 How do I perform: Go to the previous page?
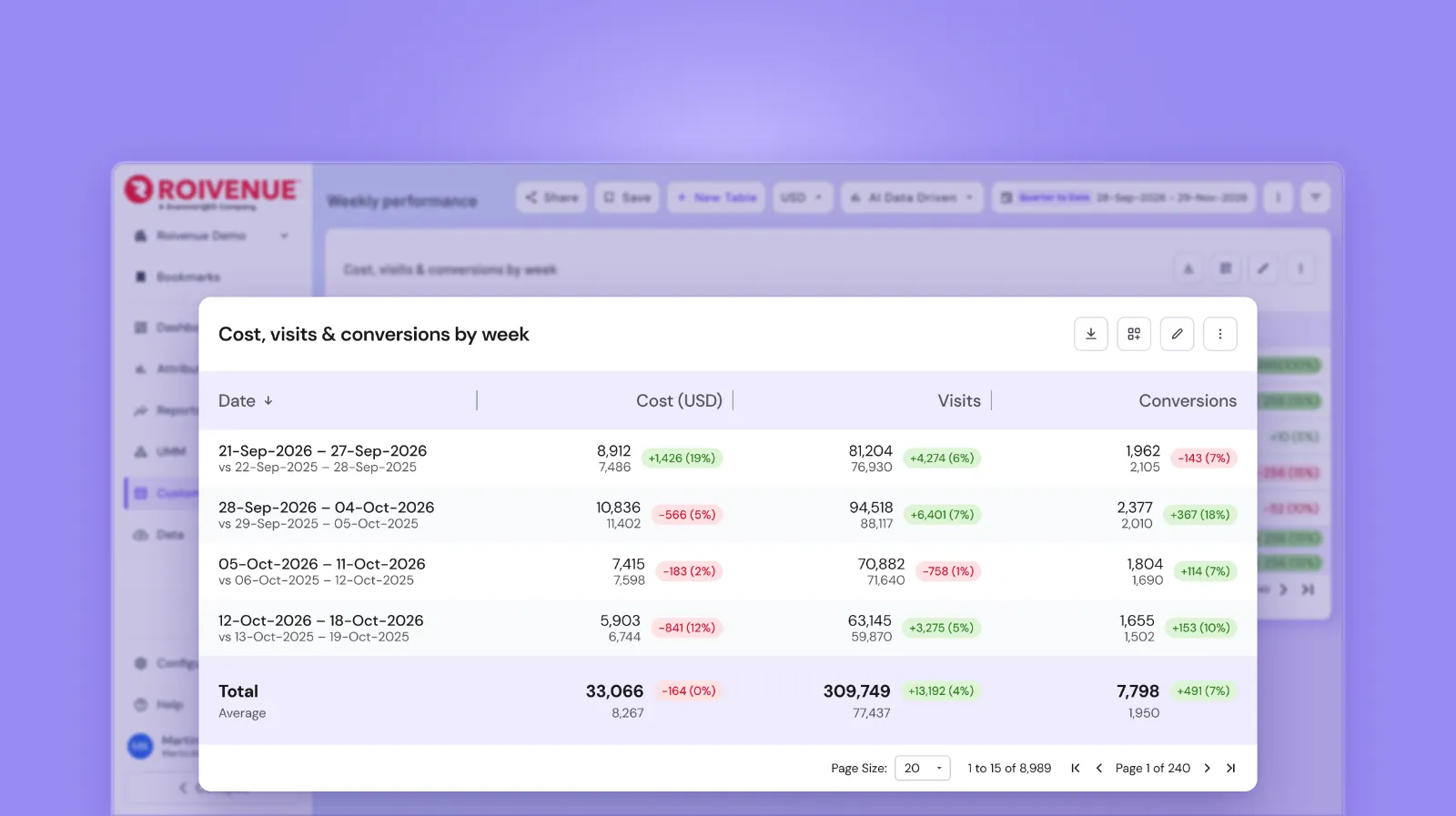(1099, 768)
